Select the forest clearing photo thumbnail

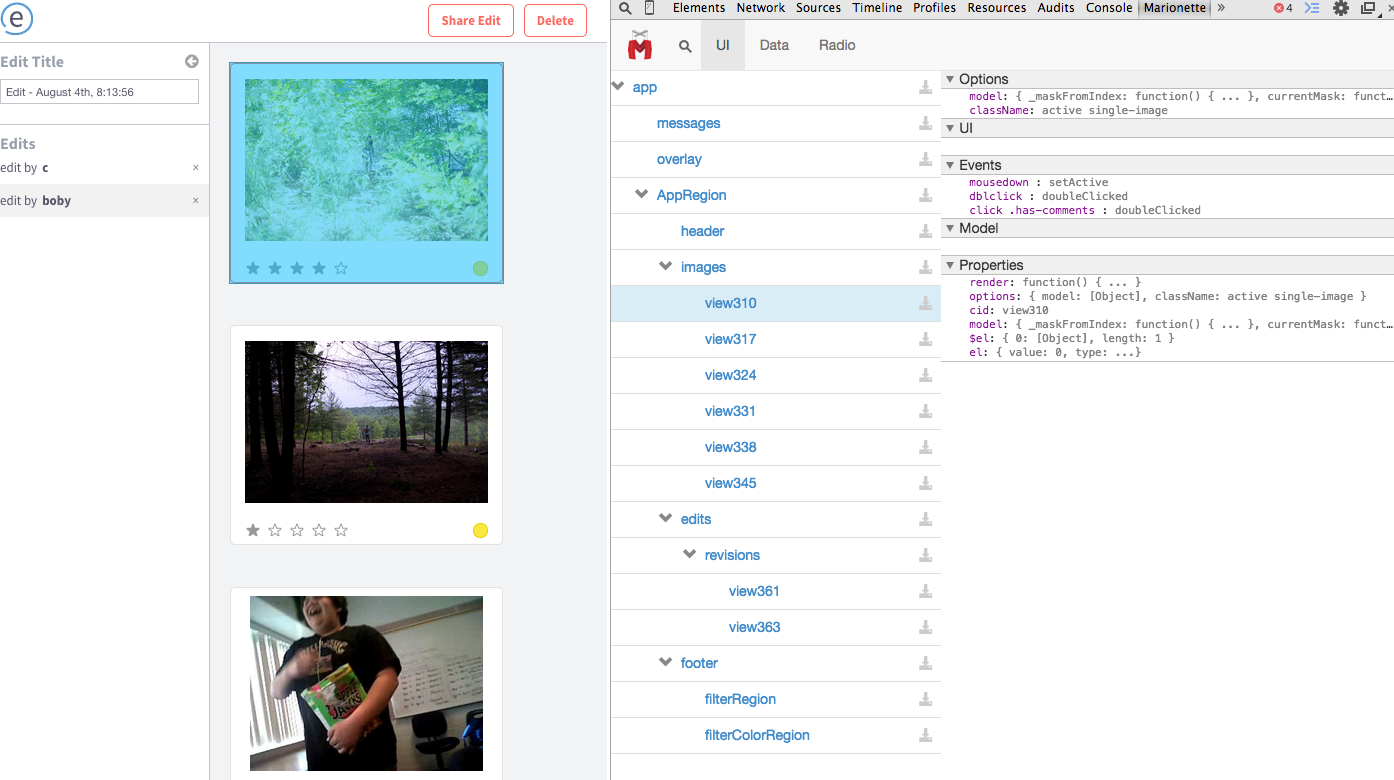click(x=366, y=422)
